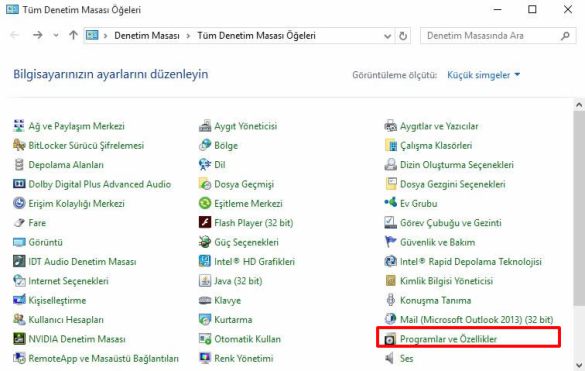Open the BitLocker Sürücü Şifrelemesi icon
585x371 pixels.
tap(19, 145)
